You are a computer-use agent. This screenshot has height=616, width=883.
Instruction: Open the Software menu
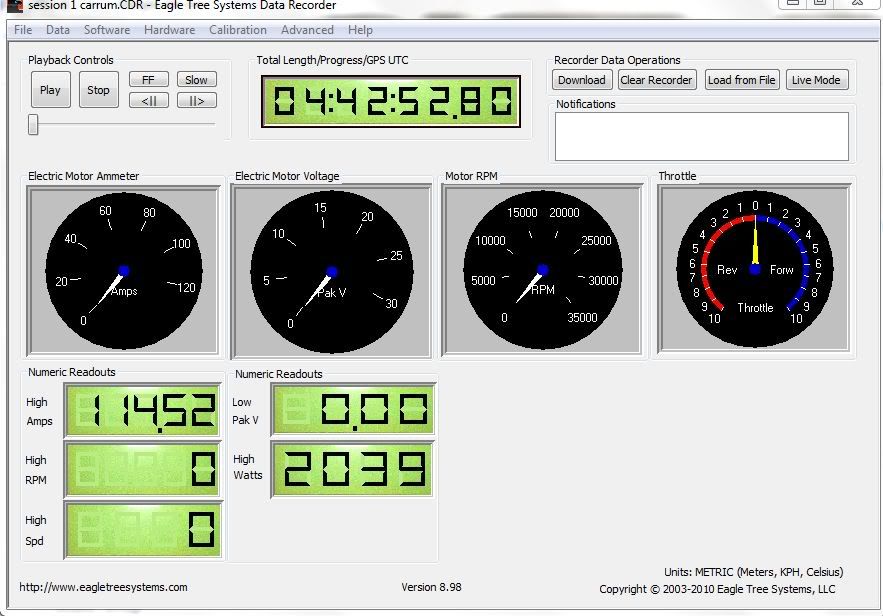click(x=107, y=30)
